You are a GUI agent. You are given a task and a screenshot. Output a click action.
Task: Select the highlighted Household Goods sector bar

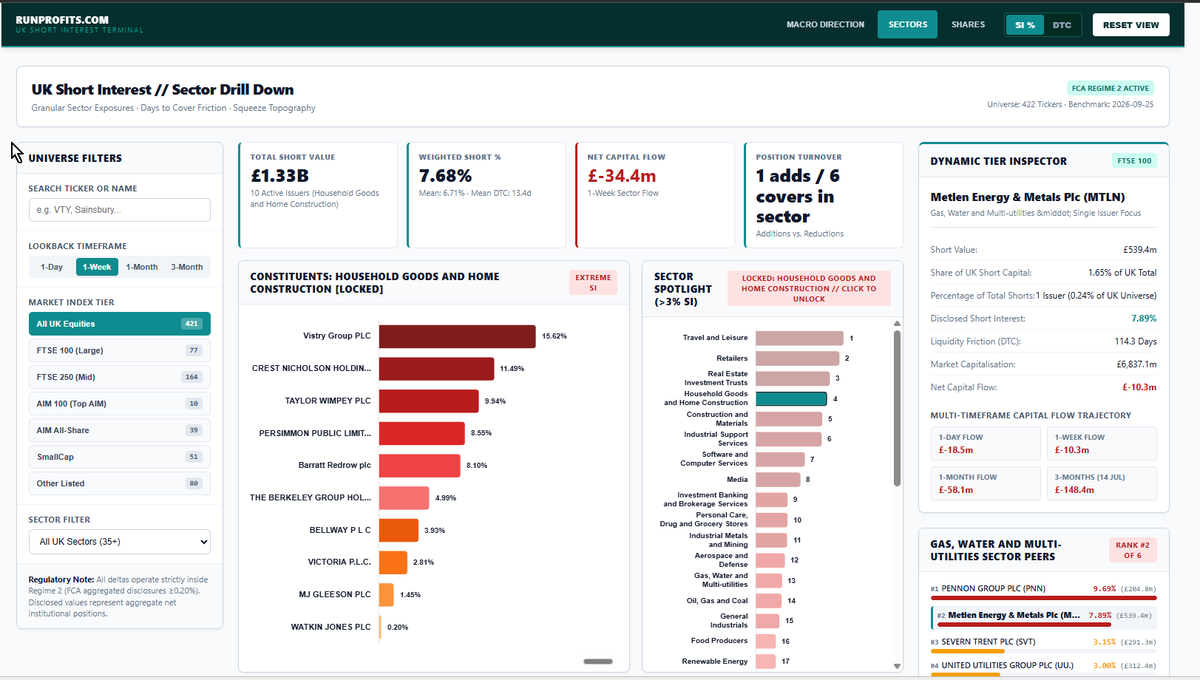coord(790,398)
